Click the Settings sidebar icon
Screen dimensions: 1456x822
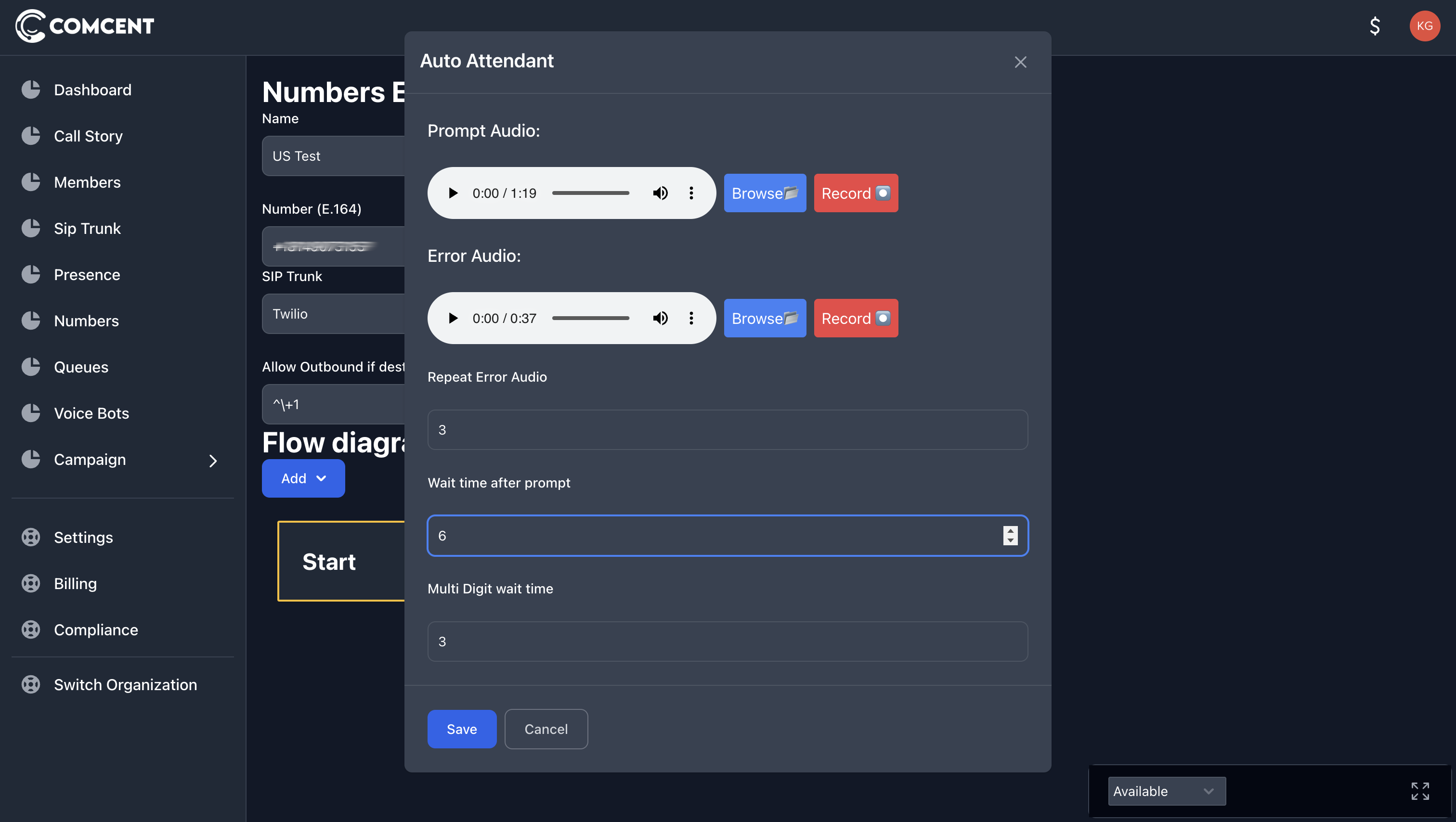point(31,537)
